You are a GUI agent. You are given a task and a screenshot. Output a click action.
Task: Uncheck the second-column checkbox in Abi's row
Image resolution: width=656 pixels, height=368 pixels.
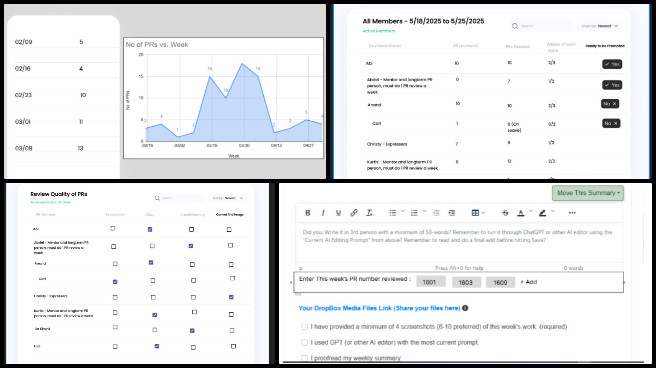pyautogui.click(x=150, y=229)
